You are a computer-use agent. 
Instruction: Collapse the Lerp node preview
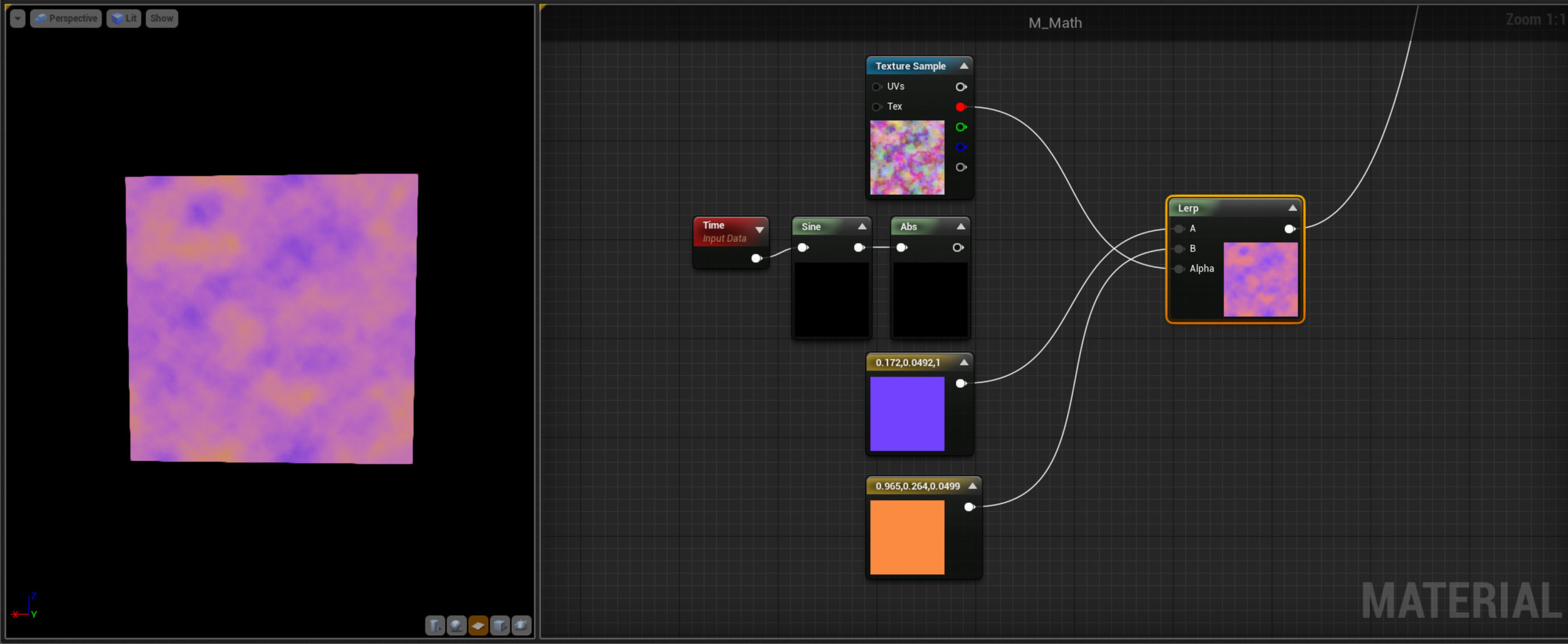tap(1292, 208)
